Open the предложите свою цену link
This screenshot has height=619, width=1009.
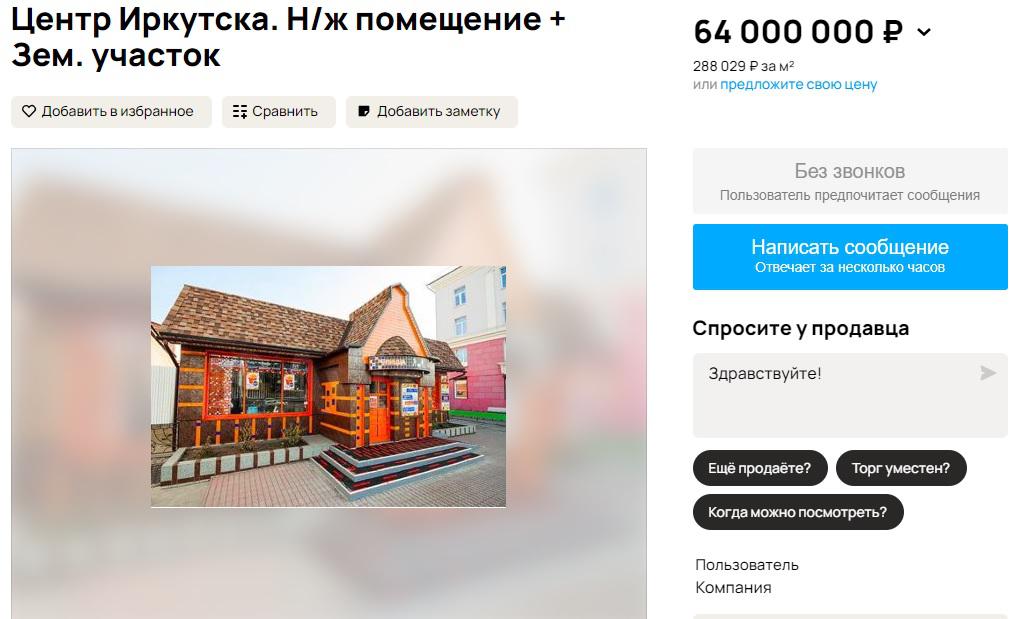[x=799, y=84]
